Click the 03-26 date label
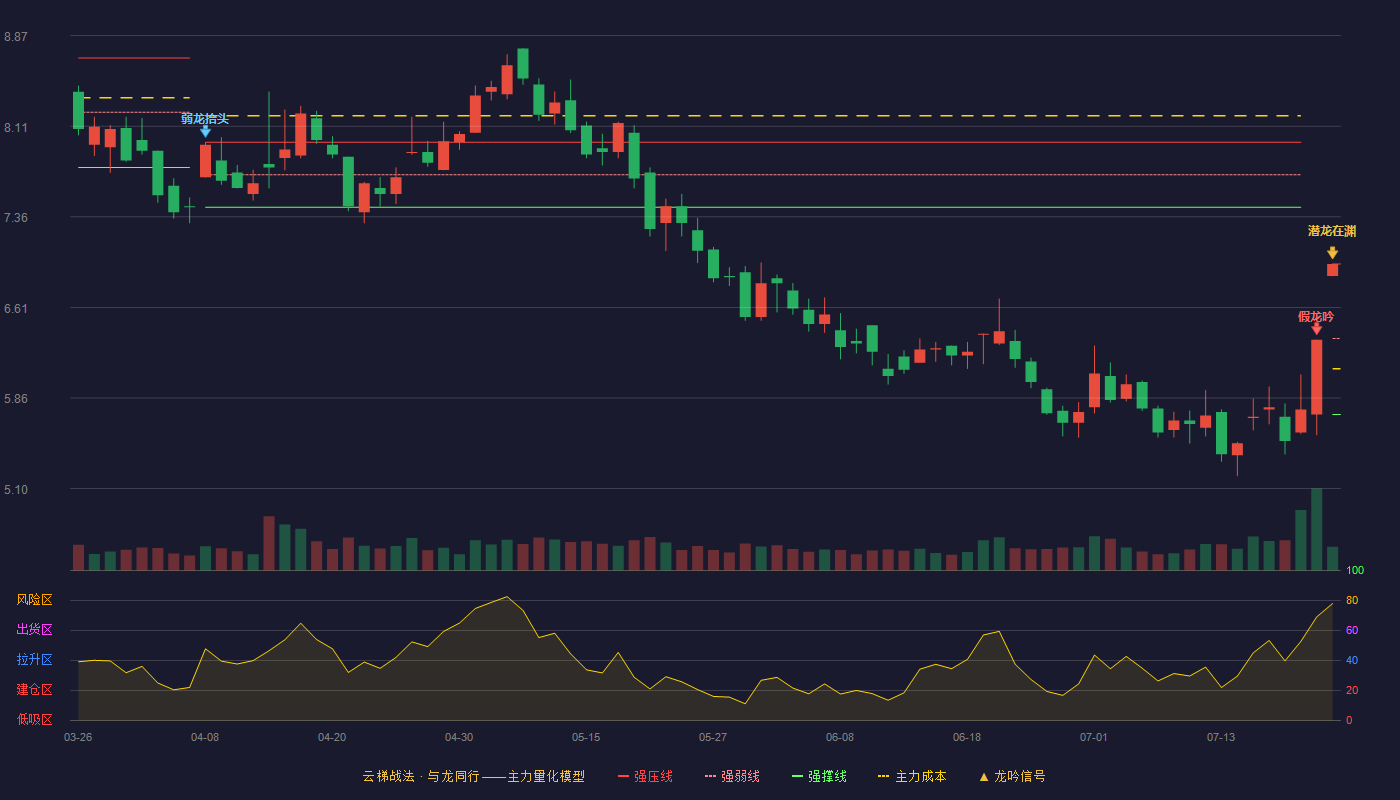This screenshot has height=800, width=1400. point(78,737)
